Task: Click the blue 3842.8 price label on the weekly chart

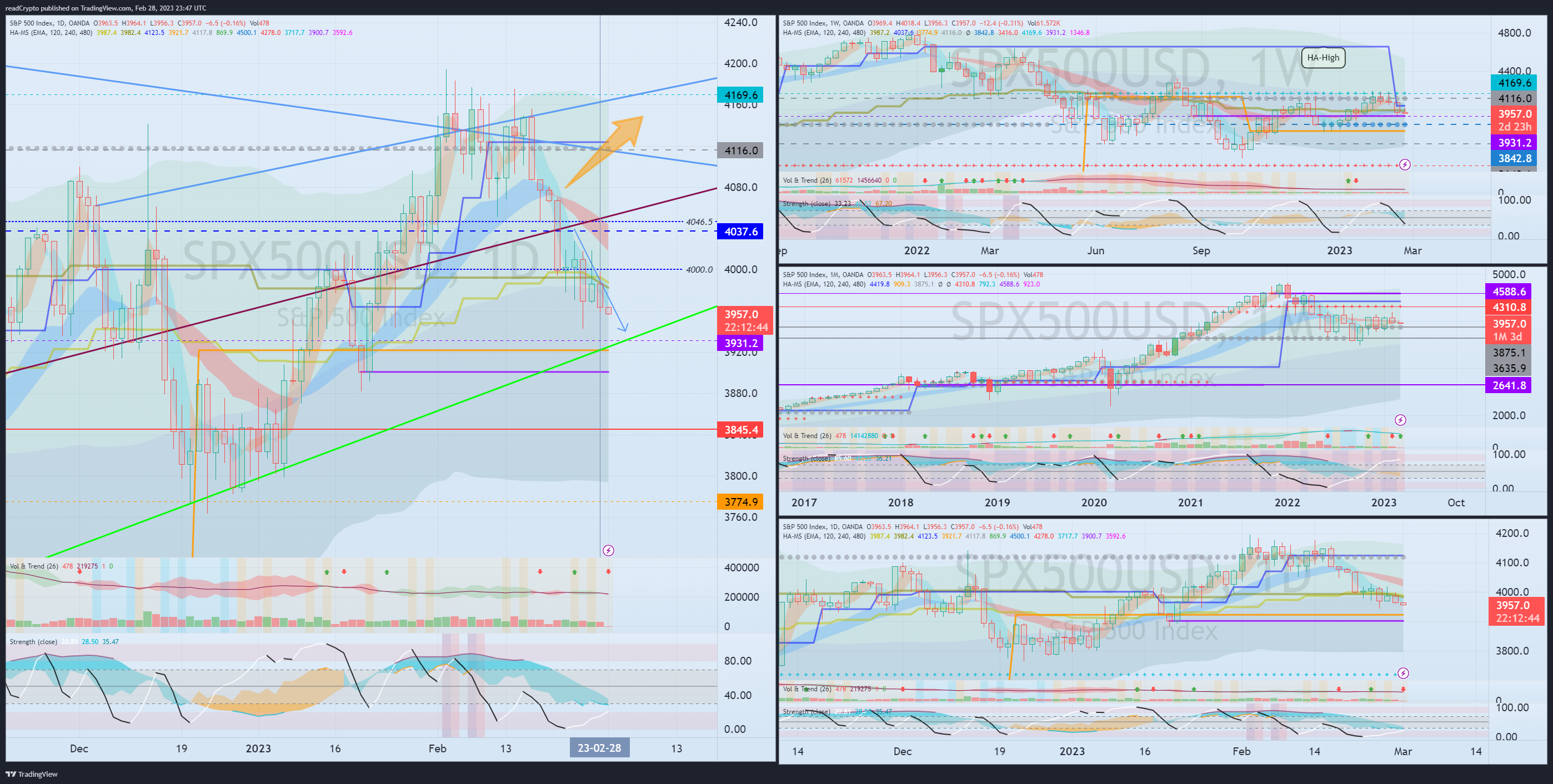Action: pyautogui.click(x=1515, y=158)
